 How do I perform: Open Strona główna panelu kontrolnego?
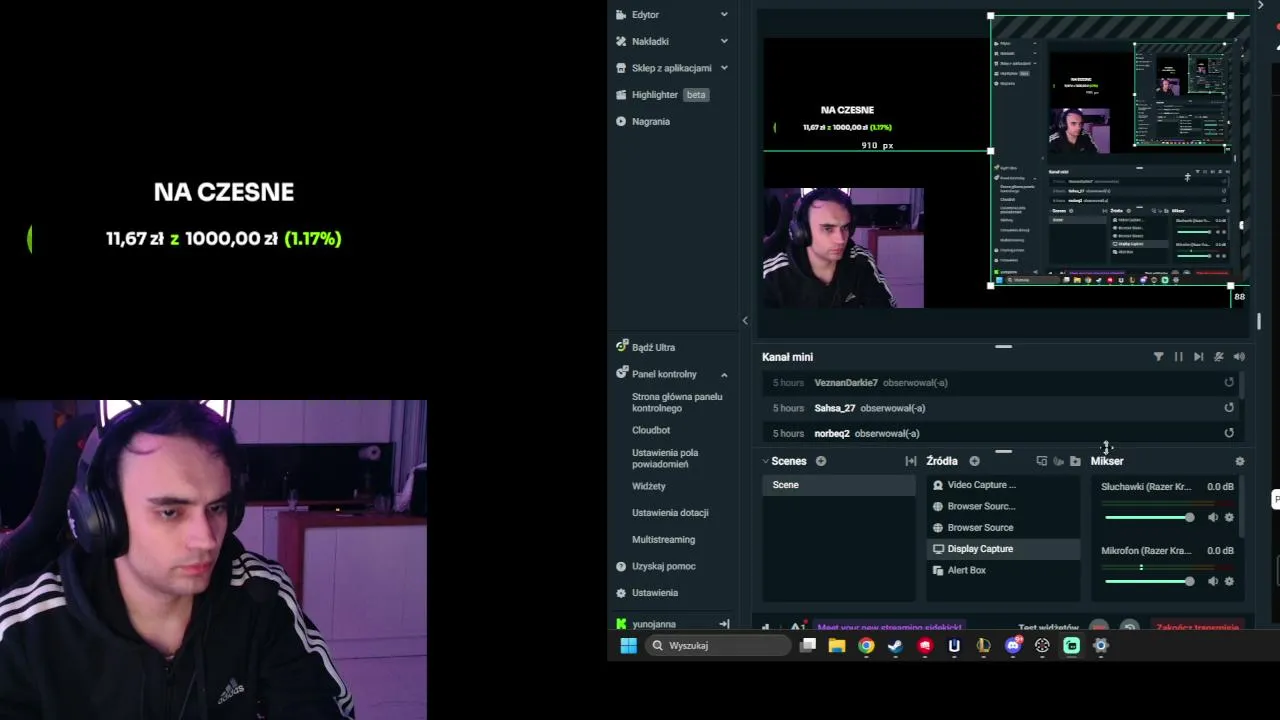677,402
